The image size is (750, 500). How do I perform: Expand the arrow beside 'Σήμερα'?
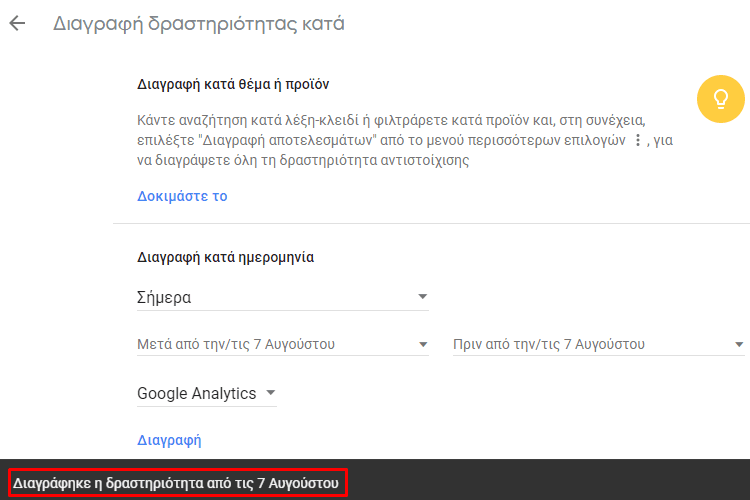coord(422,297)
